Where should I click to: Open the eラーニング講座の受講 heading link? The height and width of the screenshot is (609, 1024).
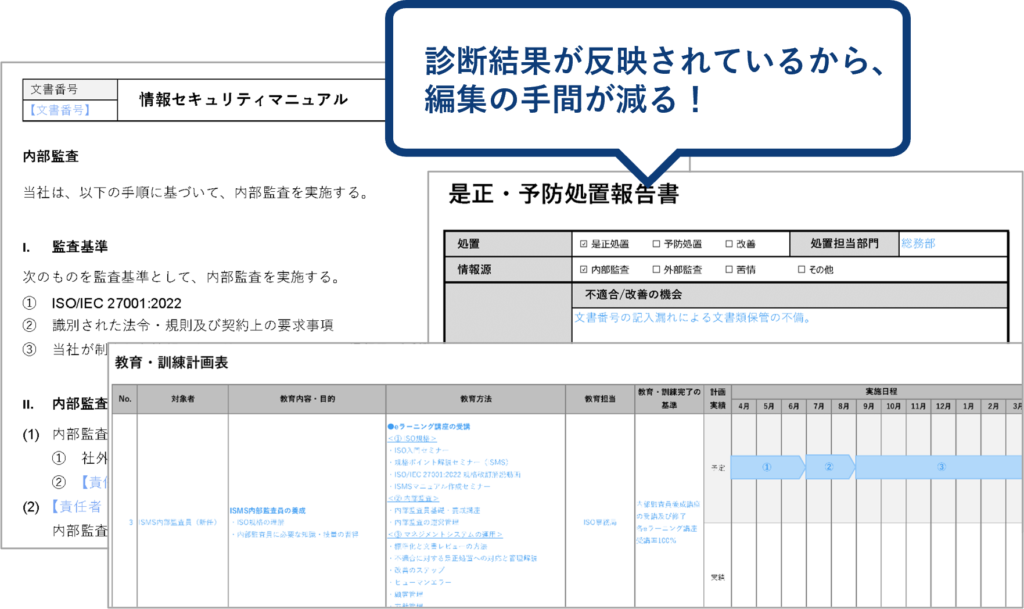click(x=432, y=425)
